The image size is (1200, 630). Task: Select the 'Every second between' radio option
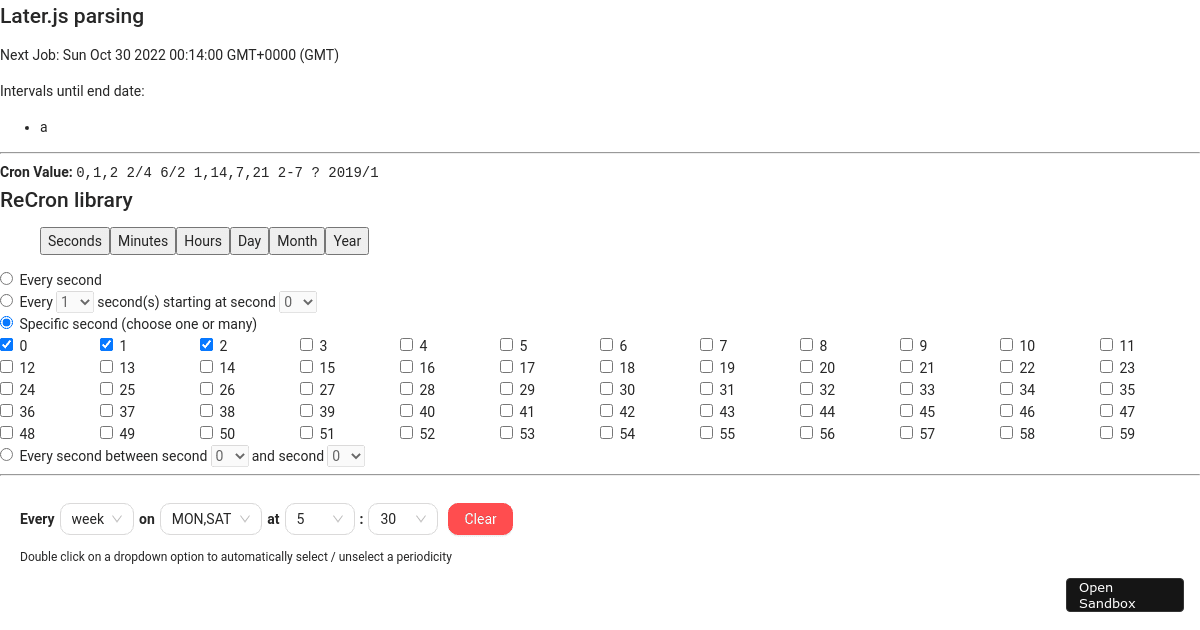7,455
